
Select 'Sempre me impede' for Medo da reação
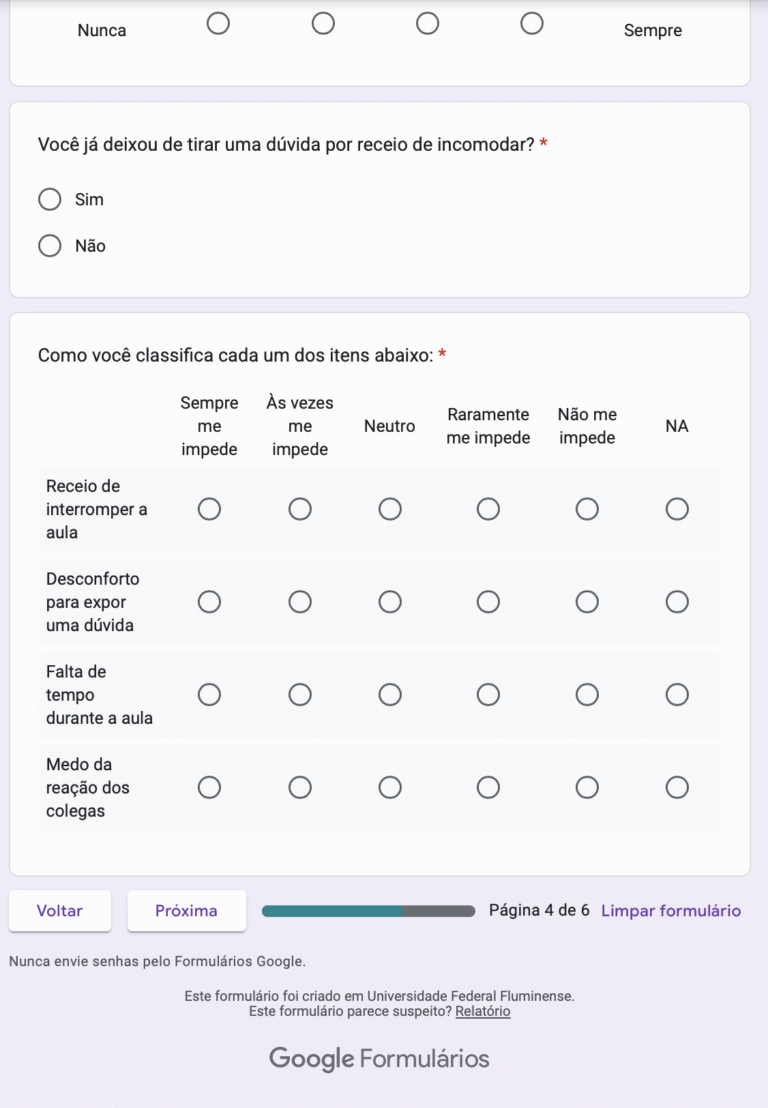click(209, 788)
